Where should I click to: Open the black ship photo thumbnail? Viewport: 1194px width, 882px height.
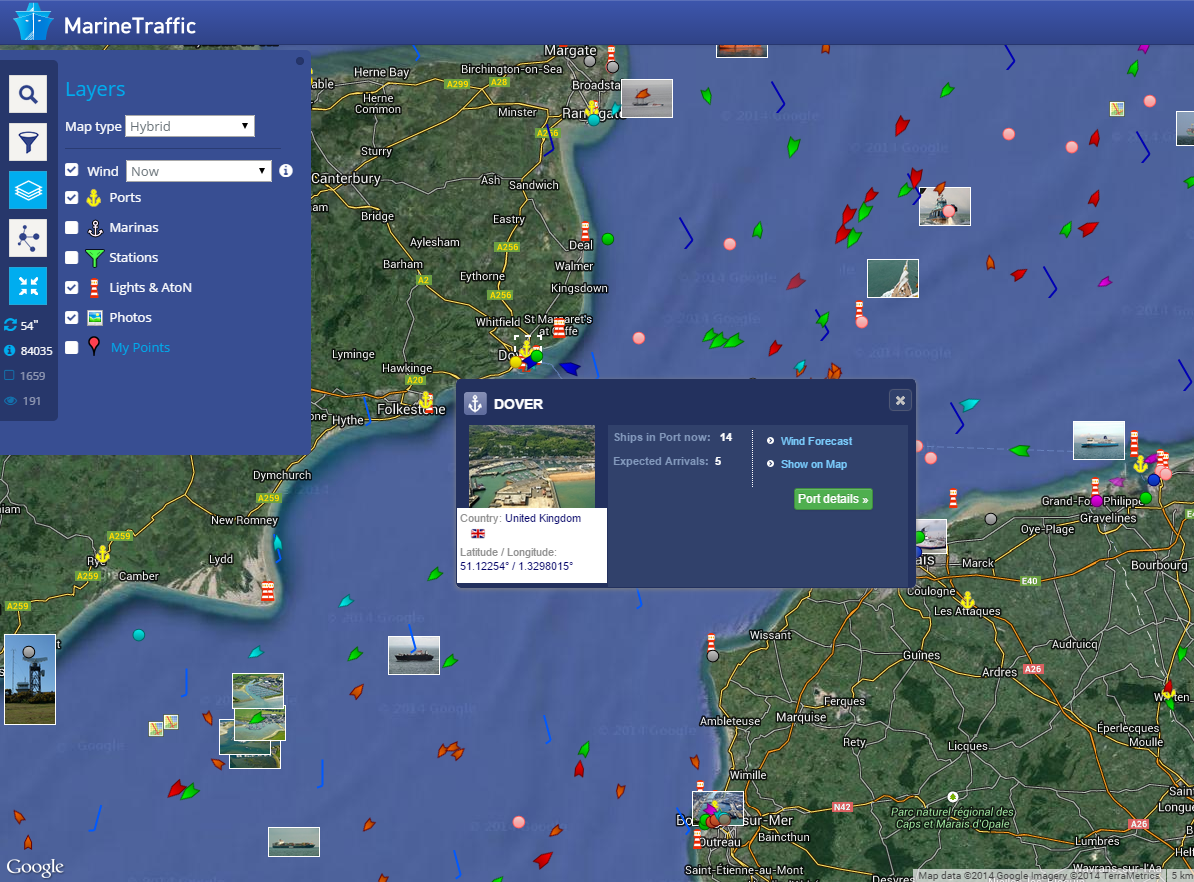click(413, 655)
